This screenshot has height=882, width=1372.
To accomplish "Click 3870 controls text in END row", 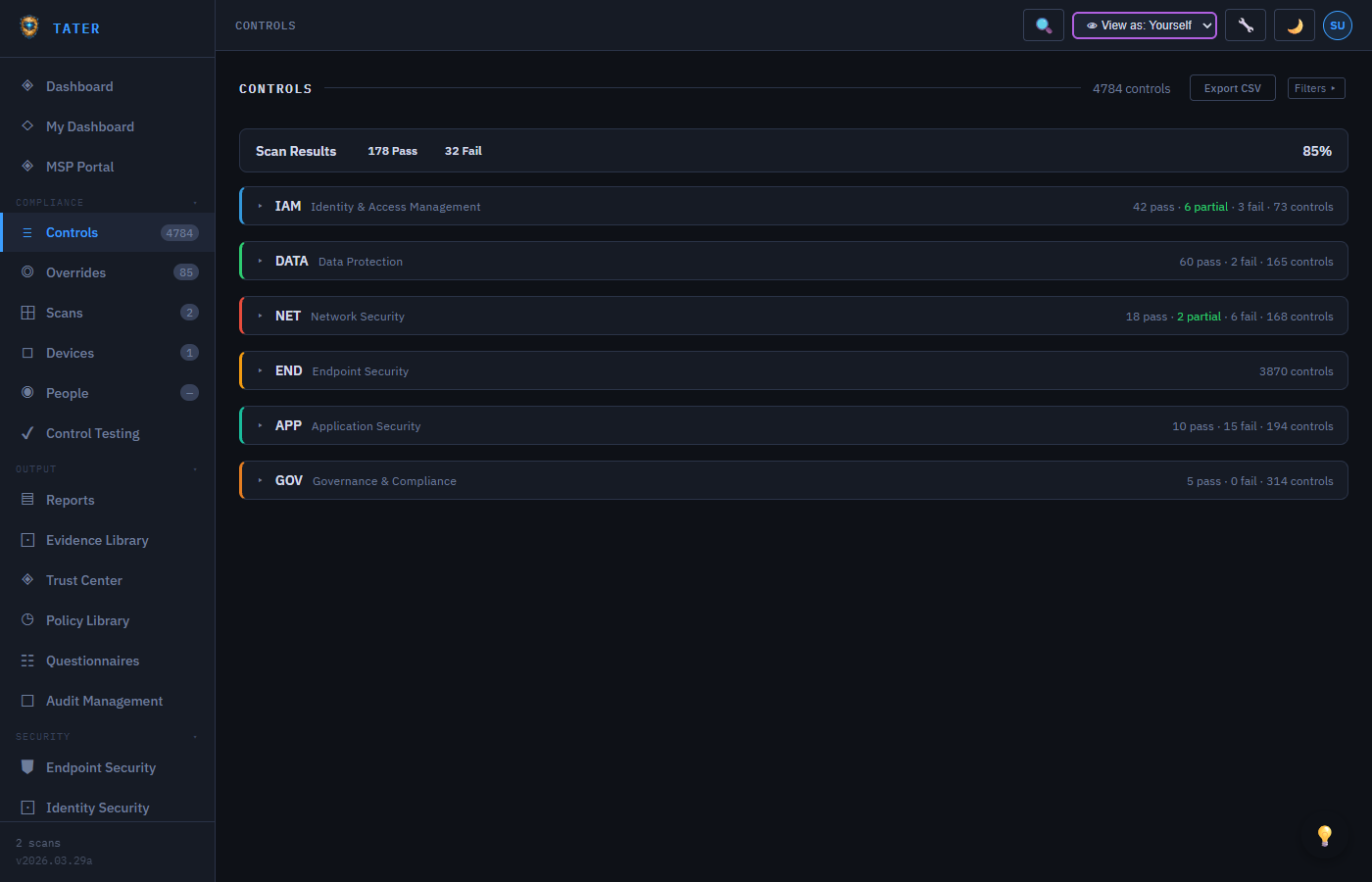I will pyautogui.click(x=1297, y=371).
